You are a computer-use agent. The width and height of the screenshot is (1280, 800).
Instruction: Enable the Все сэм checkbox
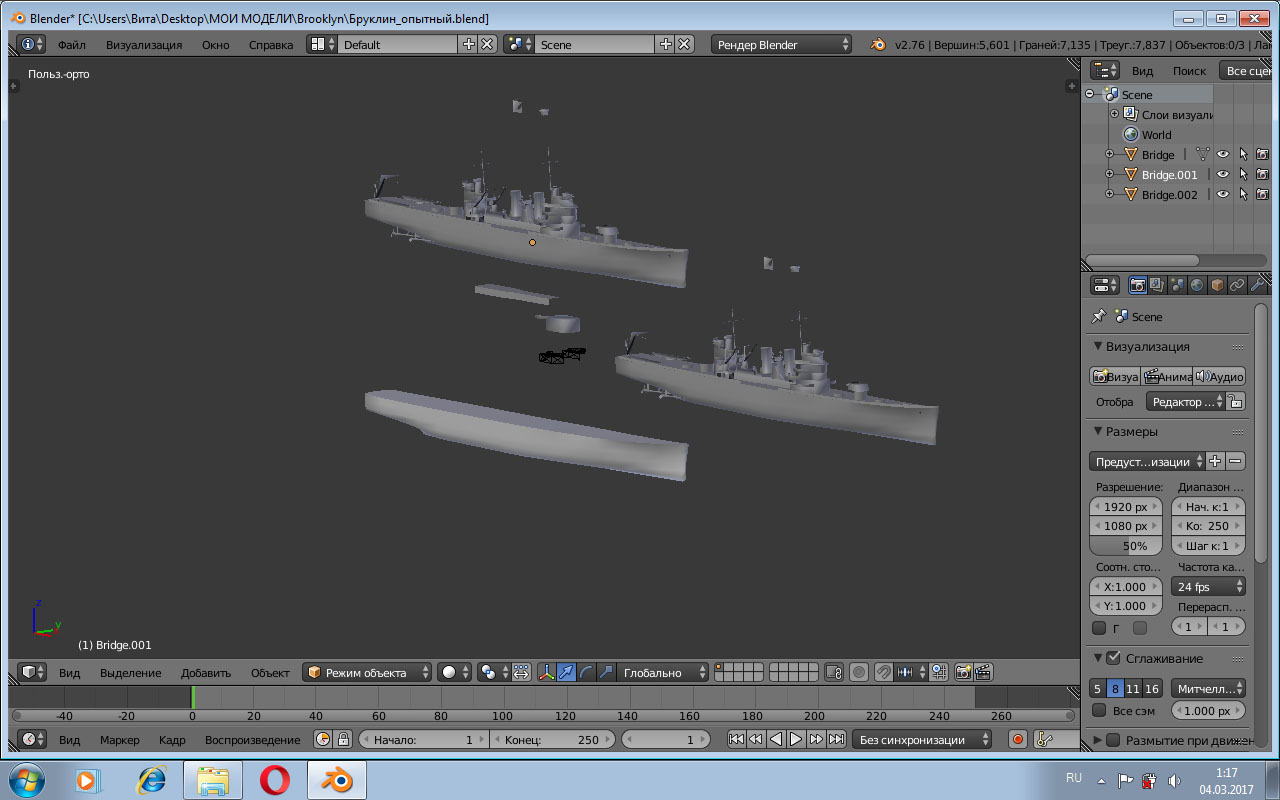1099,711
